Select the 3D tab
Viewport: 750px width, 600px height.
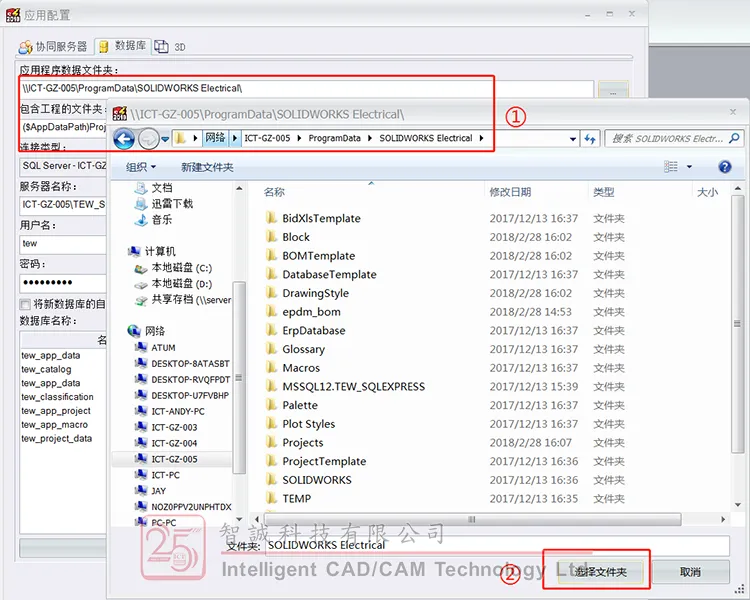[x=170, y=46]
